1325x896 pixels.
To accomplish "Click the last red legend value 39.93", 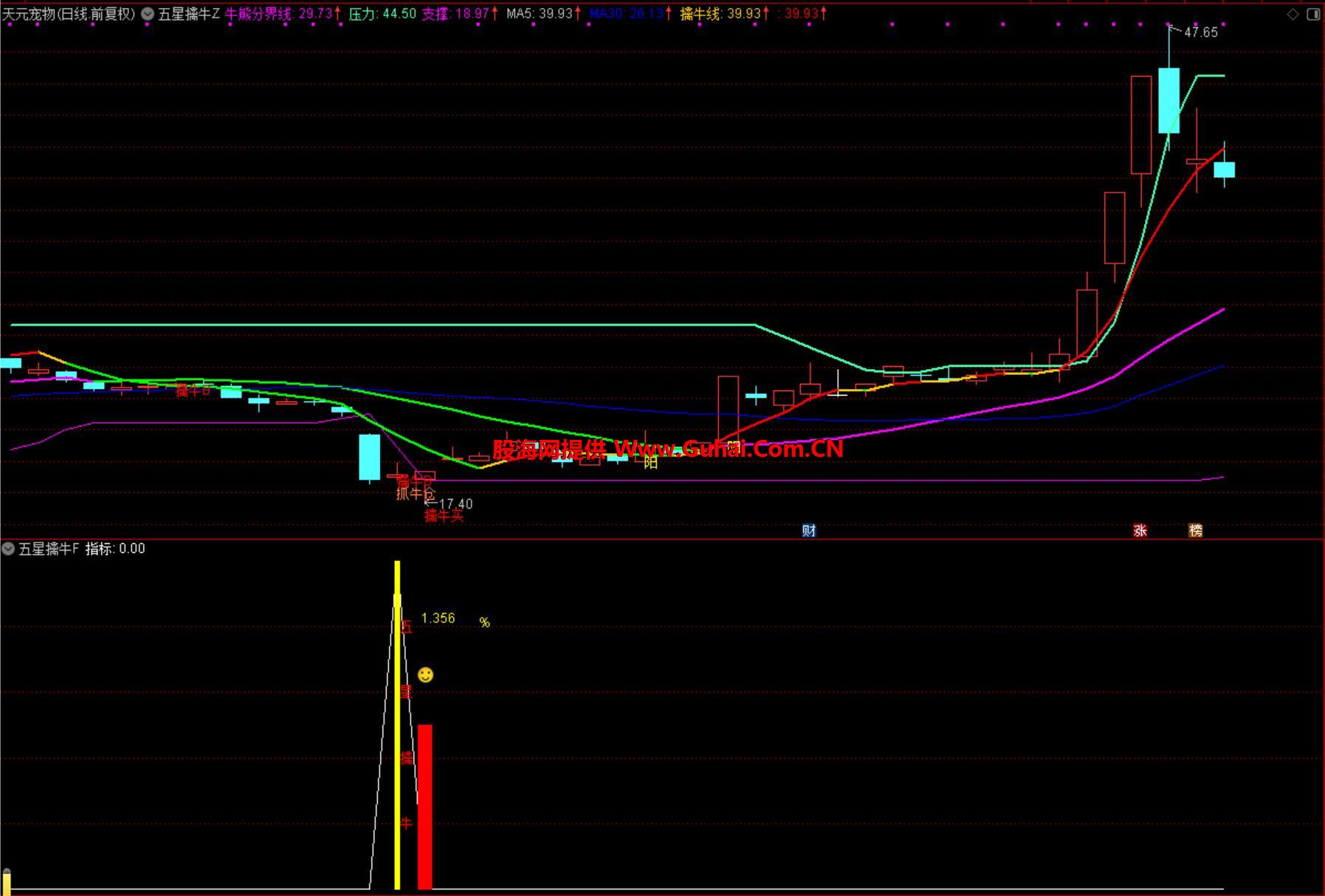I will pos(802,13).
